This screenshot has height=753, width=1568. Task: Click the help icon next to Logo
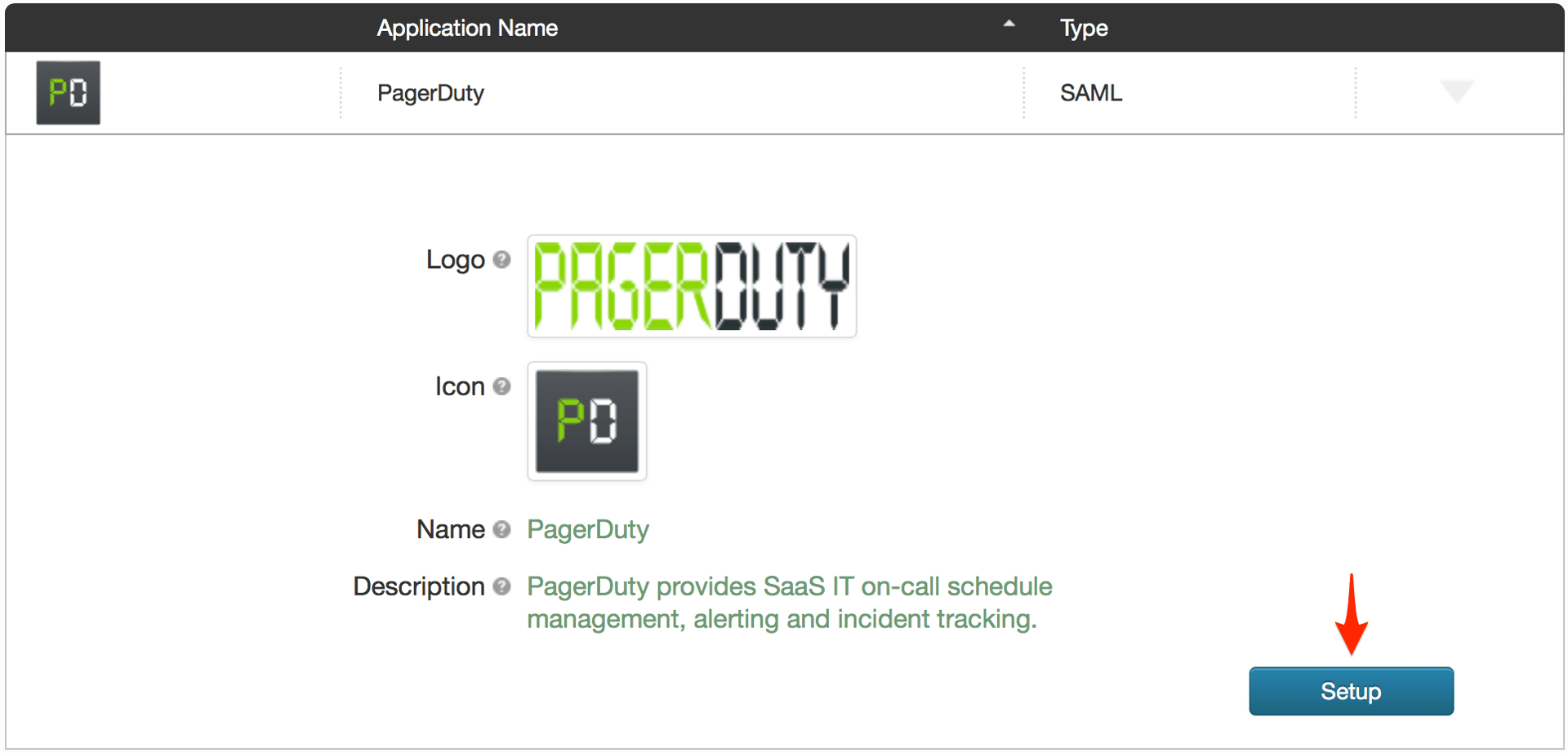click(502, 260)
